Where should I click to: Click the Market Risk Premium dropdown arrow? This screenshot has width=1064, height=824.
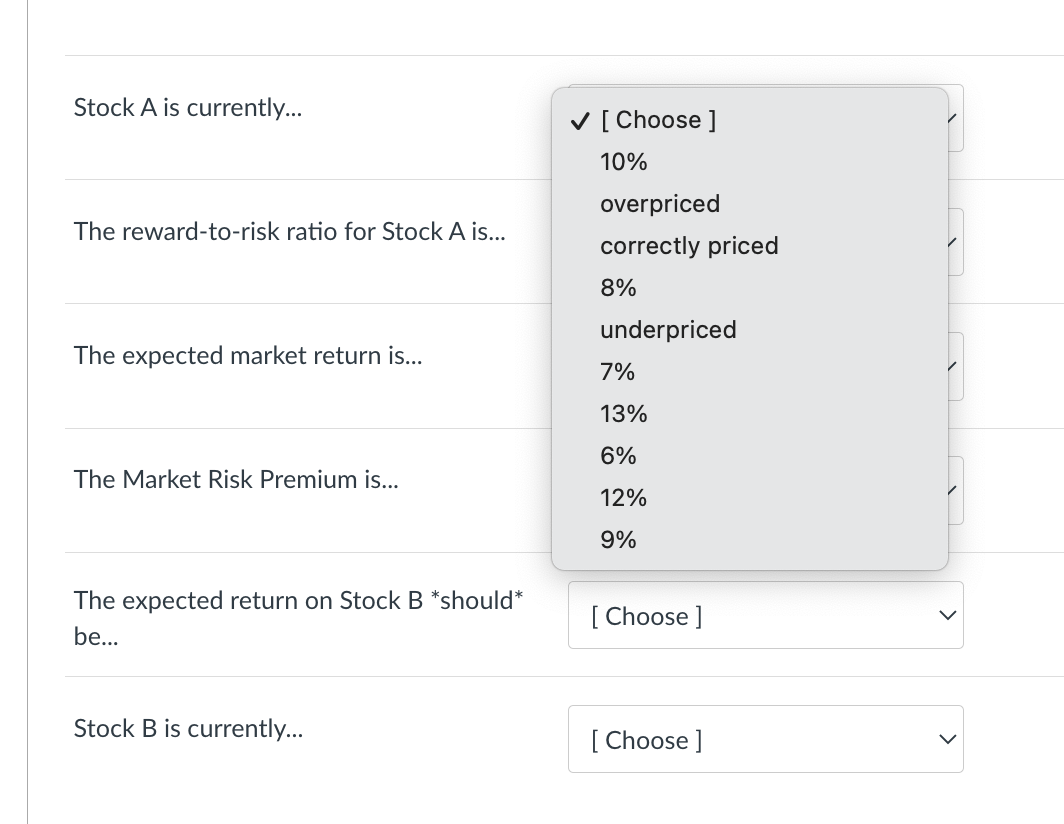(955, 491)
